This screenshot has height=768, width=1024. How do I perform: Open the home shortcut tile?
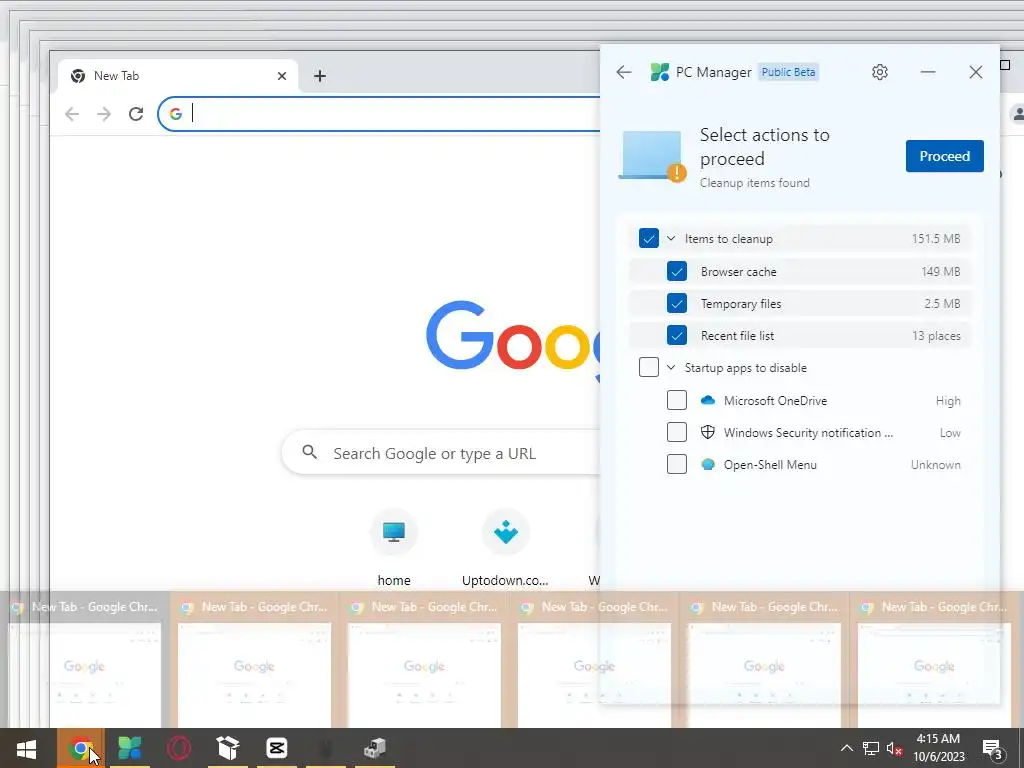click(x=394, y=547)
